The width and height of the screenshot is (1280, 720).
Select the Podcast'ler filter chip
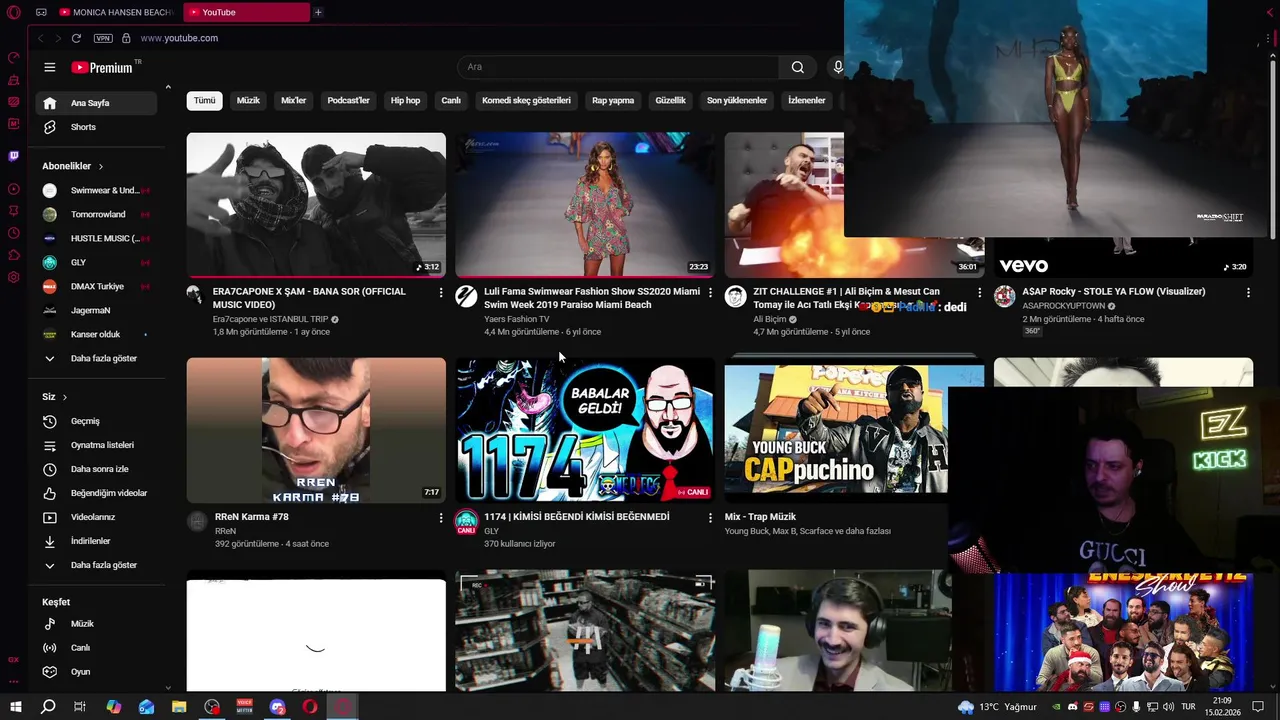(x=348, y=101)
